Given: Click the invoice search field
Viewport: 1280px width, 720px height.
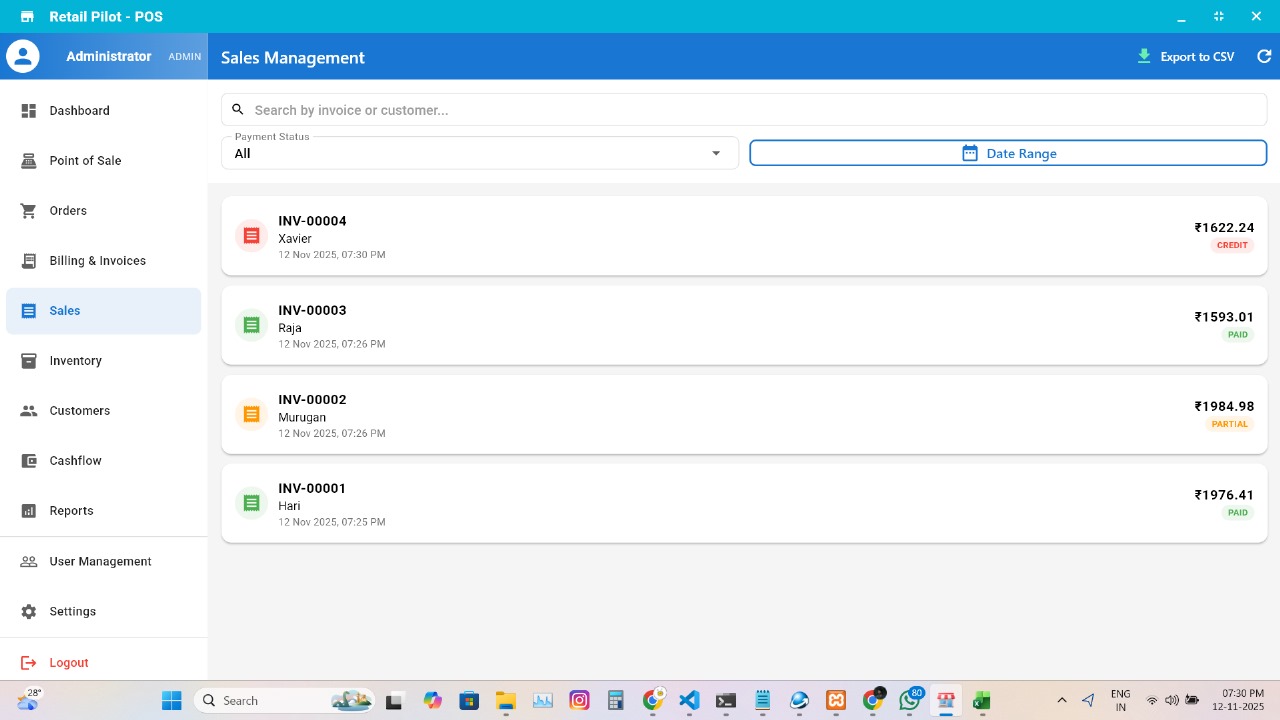Looking at the screenshot, I should coord(744,110).
